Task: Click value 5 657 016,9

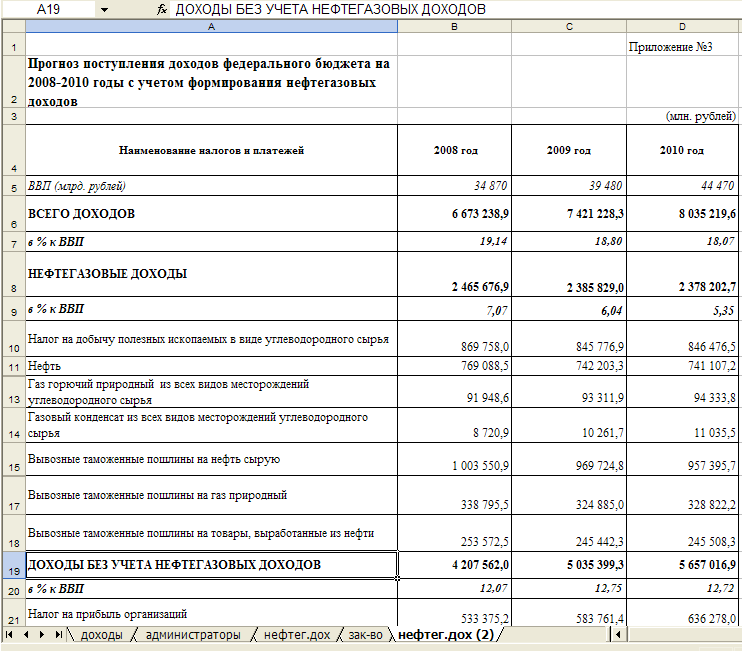Action: coord(682,565)
